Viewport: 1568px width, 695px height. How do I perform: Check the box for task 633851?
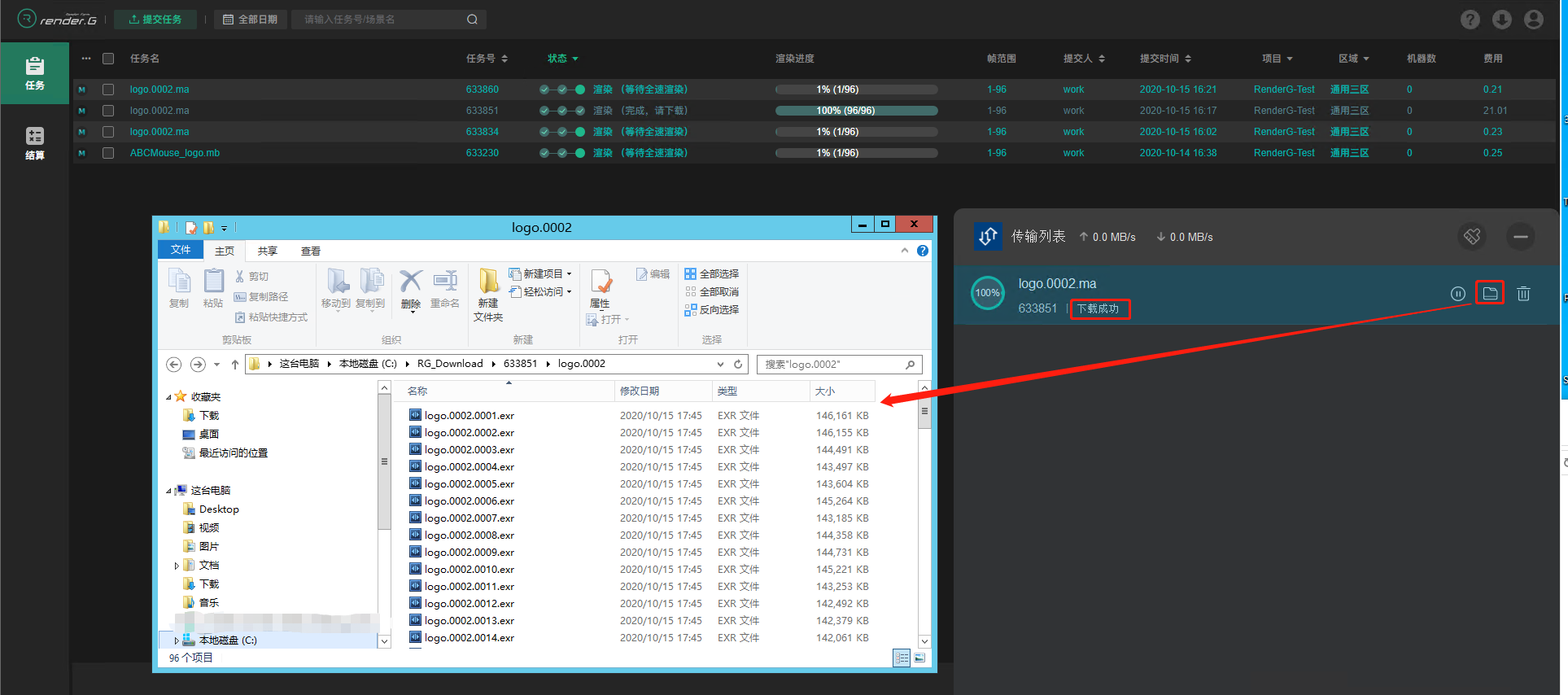click(107, 111)
